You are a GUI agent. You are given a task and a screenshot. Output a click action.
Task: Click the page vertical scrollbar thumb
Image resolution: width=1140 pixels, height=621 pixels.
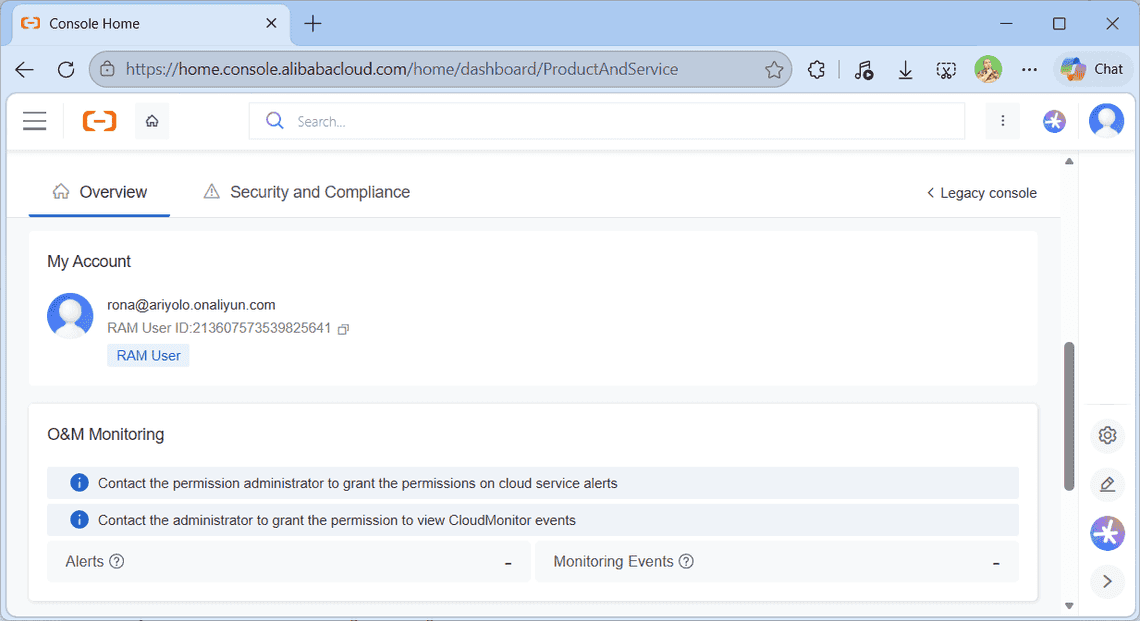tap(1069, 415)
